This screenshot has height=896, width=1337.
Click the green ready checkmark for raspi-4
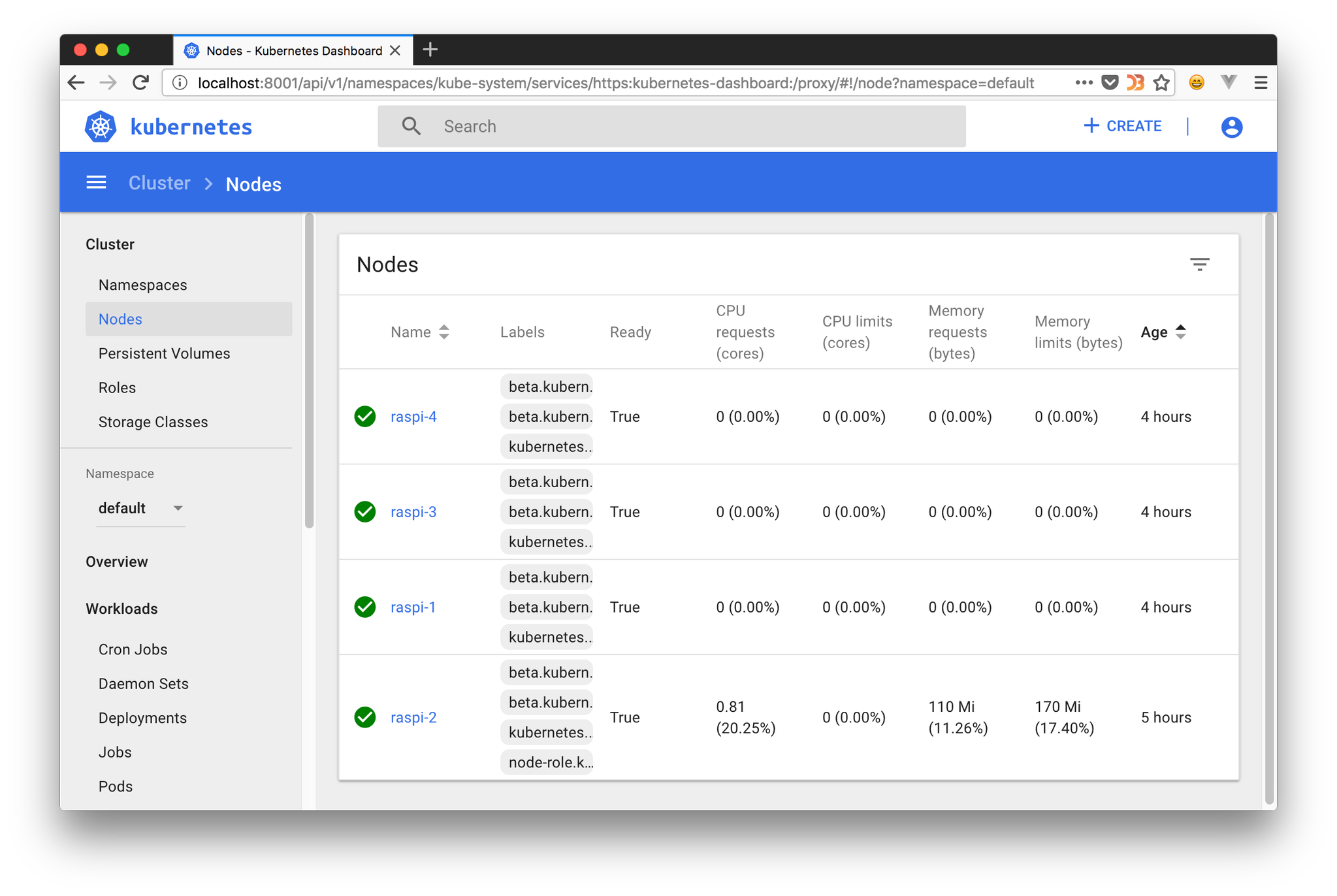pyautogui.click(x=365, y=416)
